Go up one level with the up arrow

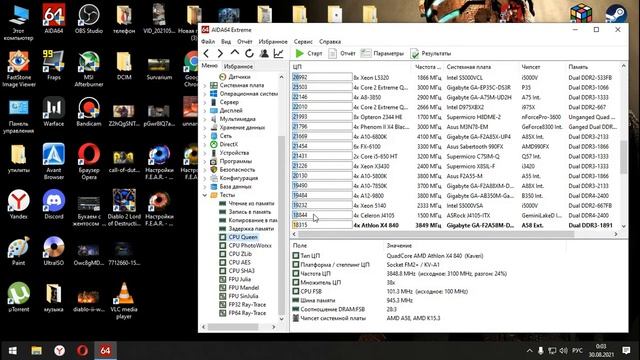pyautogui.click(x=235, y=53)
